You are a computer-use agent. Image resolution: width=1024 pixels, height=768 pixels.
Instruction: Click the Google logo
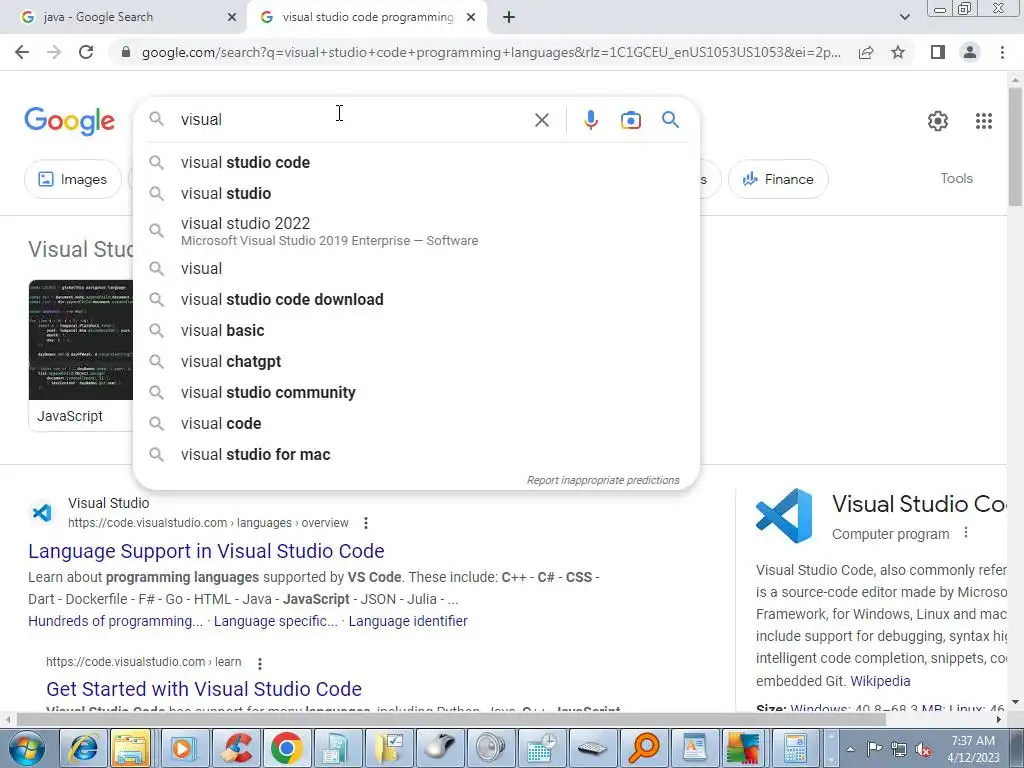point(70,121)
